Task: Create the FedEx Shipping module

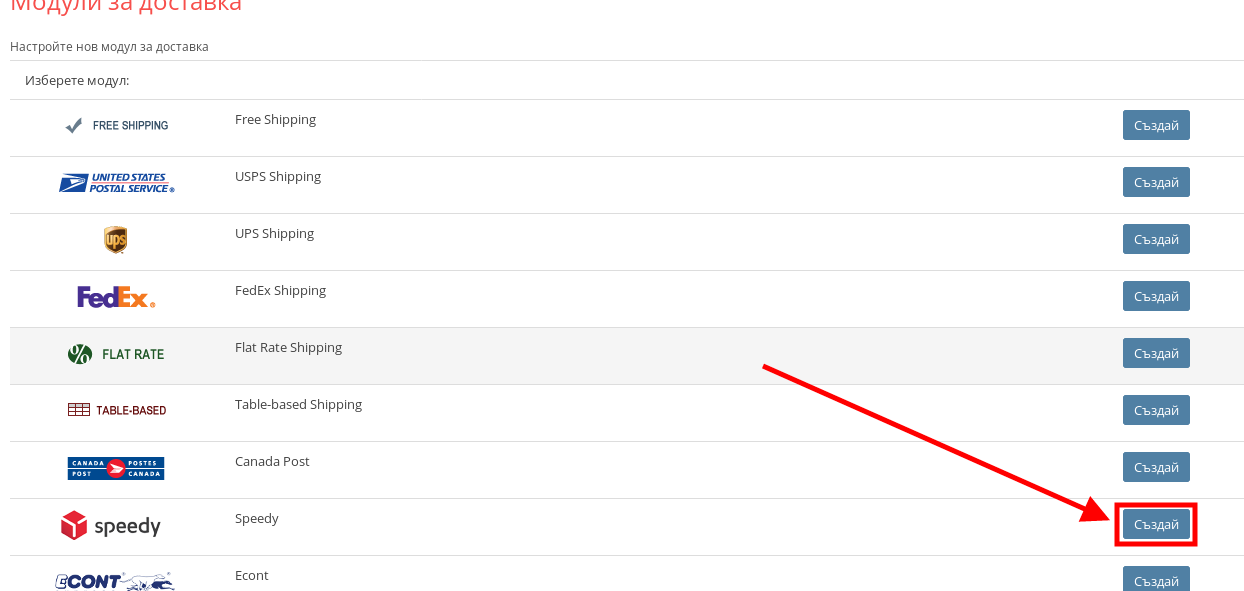Action: [x=1156, y=296]
